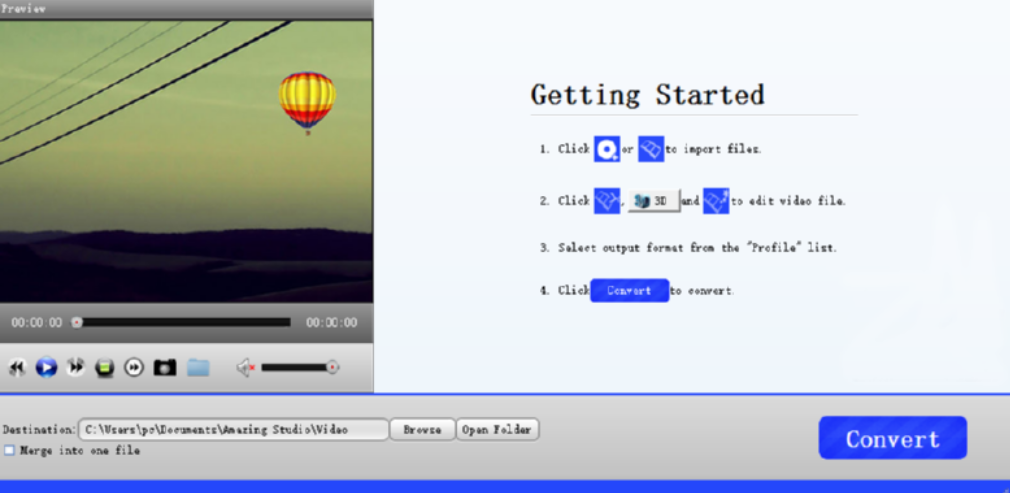Click the Browse button

pyautogui.click(x=423, y=429)
